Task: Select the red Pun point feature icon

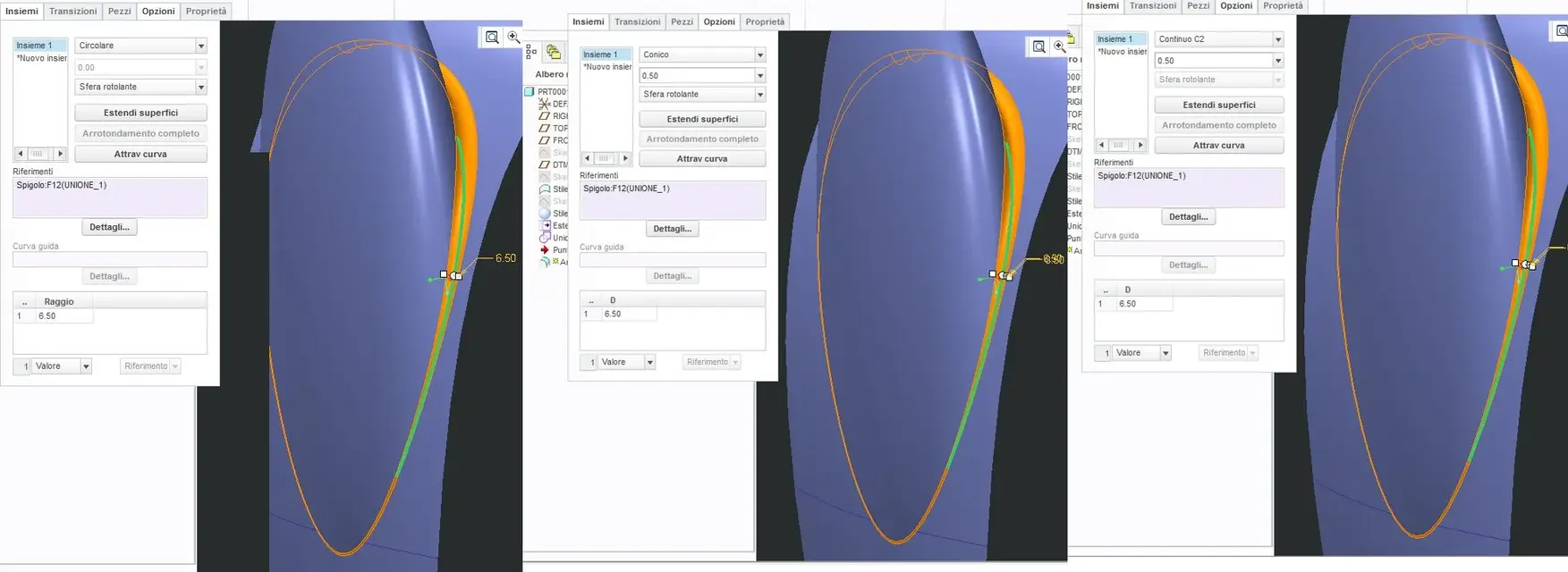Action: pyautogui.click(x=544, y=249)
